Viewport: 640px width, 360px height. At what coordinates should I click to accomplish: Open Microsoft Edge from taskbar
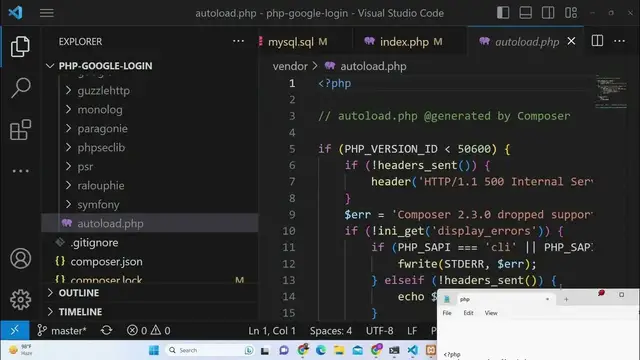click(x=321, y=350)
